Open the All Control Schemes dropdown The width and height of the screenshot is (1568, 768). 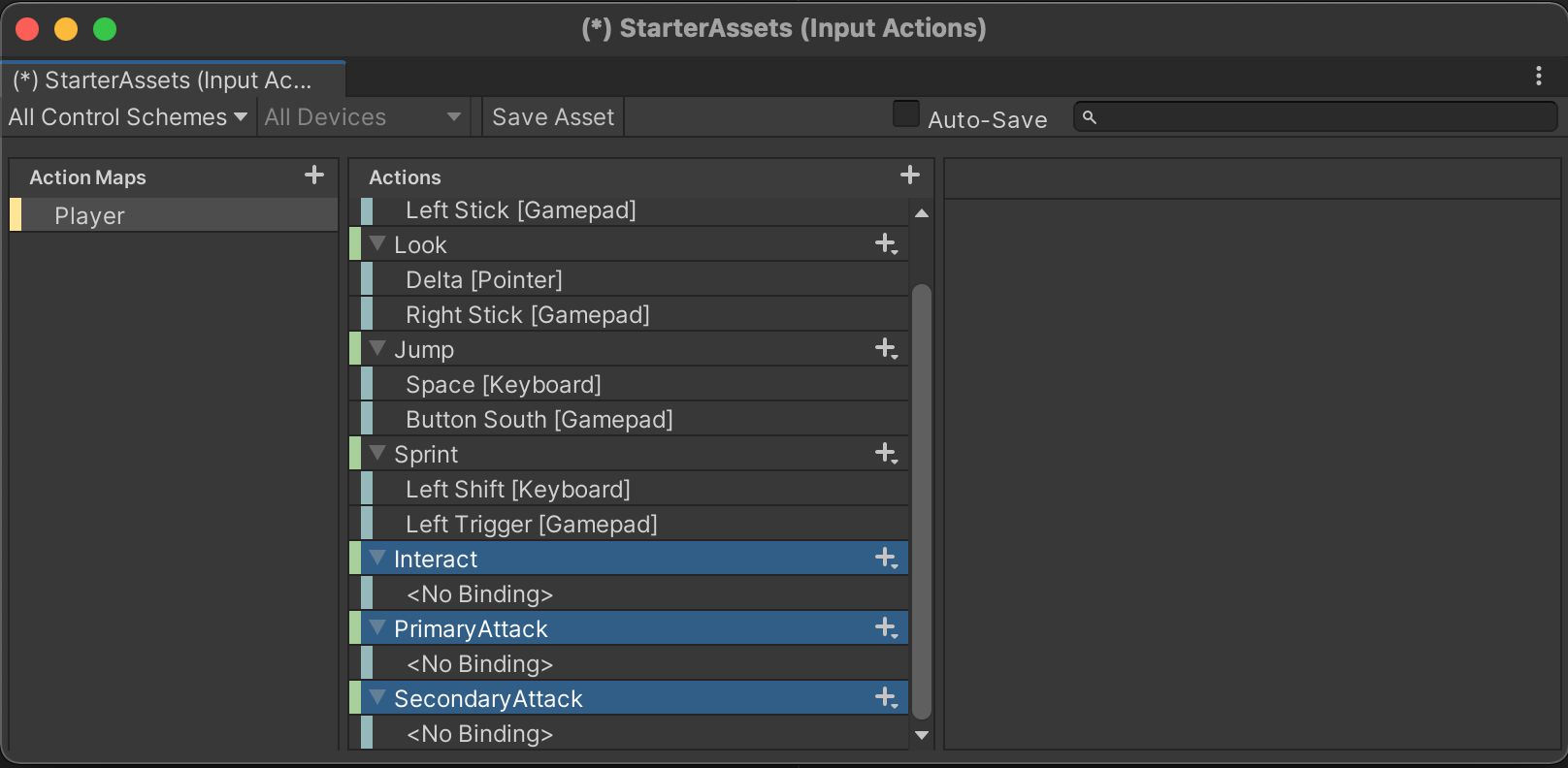pyautogui.click(x=127, y=117)
